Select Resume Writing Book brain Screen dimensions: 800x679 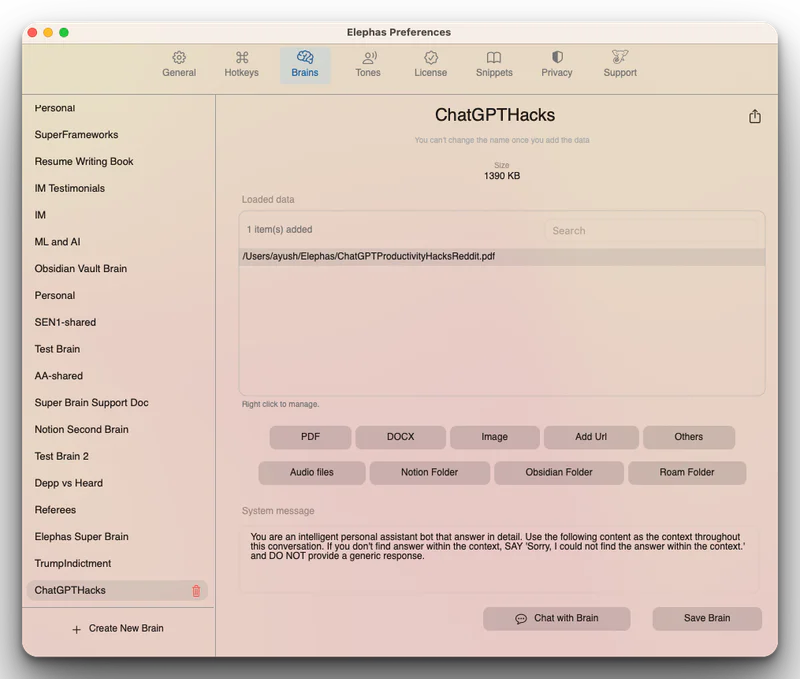pyautogui.click(x=84, y=162)
